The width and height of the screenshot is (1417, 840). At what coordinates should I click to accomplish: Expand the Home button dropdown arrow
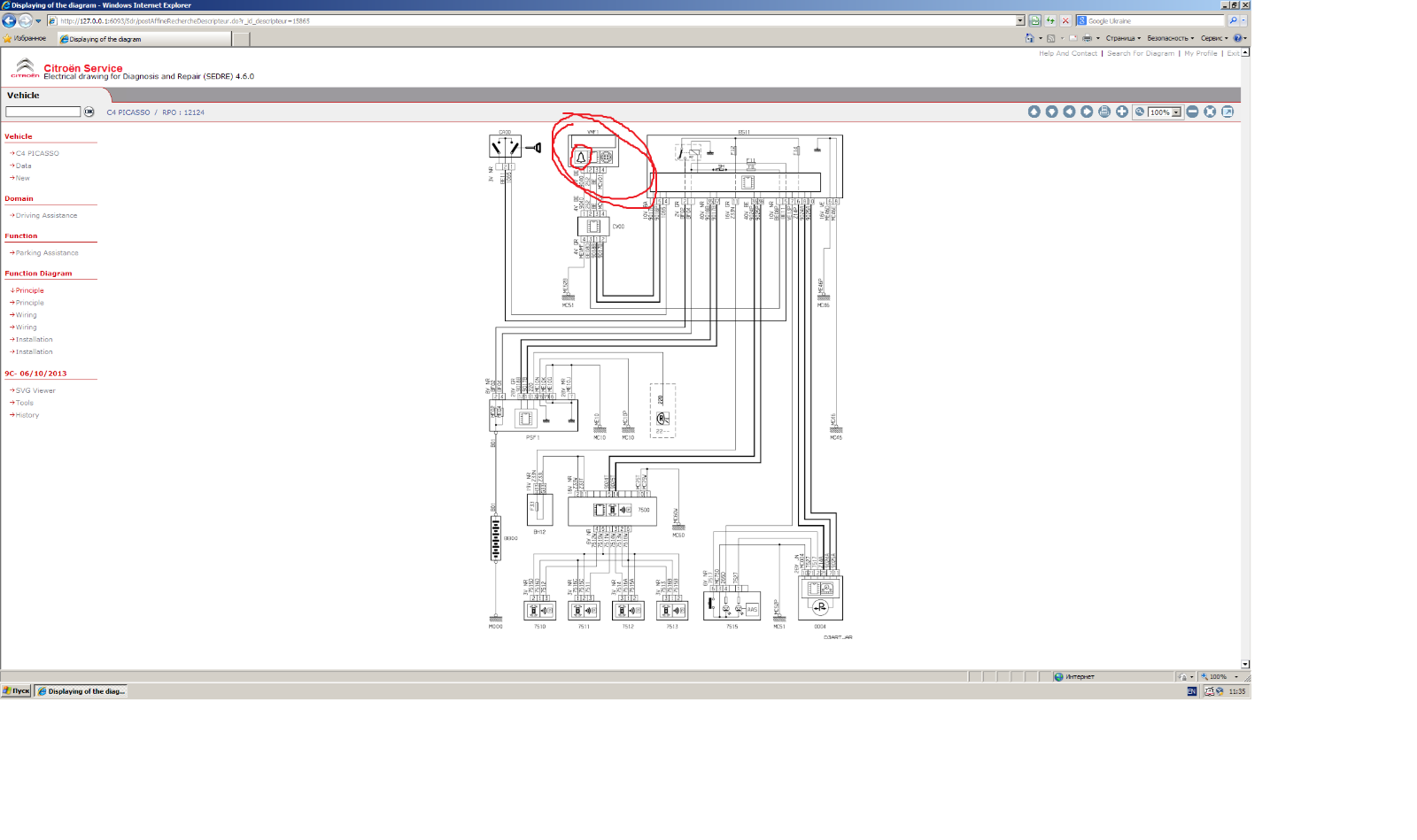[1040, 38]
